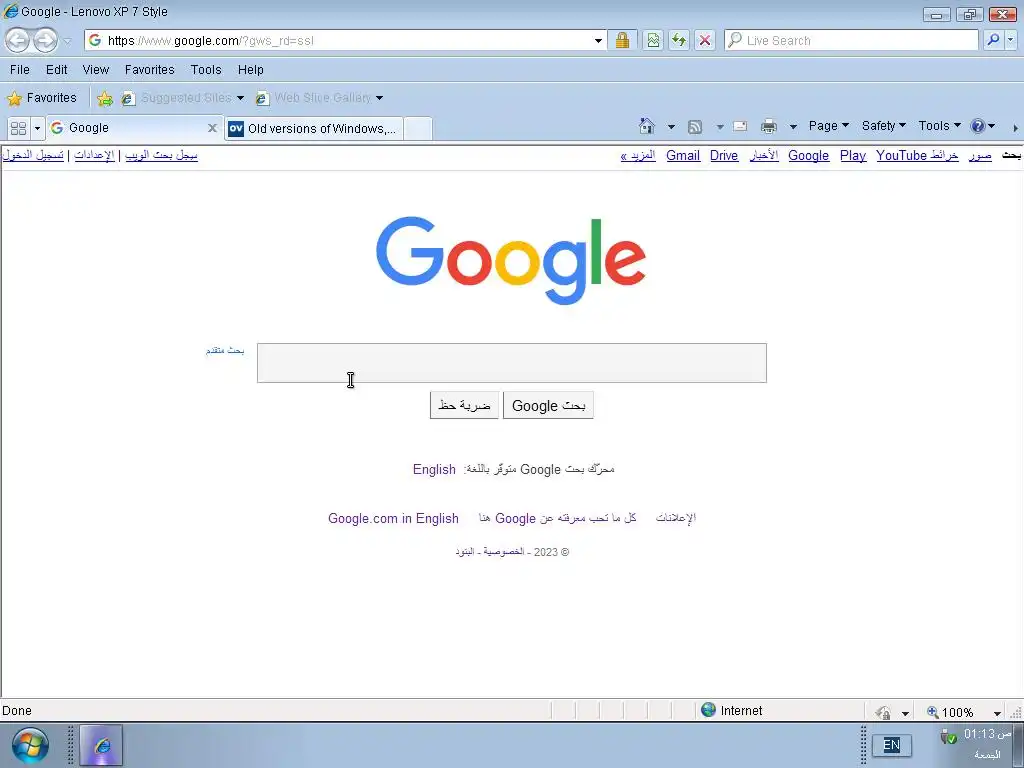
Task: Click the red Stop loading icon
Action: click(x=705, y=40)
